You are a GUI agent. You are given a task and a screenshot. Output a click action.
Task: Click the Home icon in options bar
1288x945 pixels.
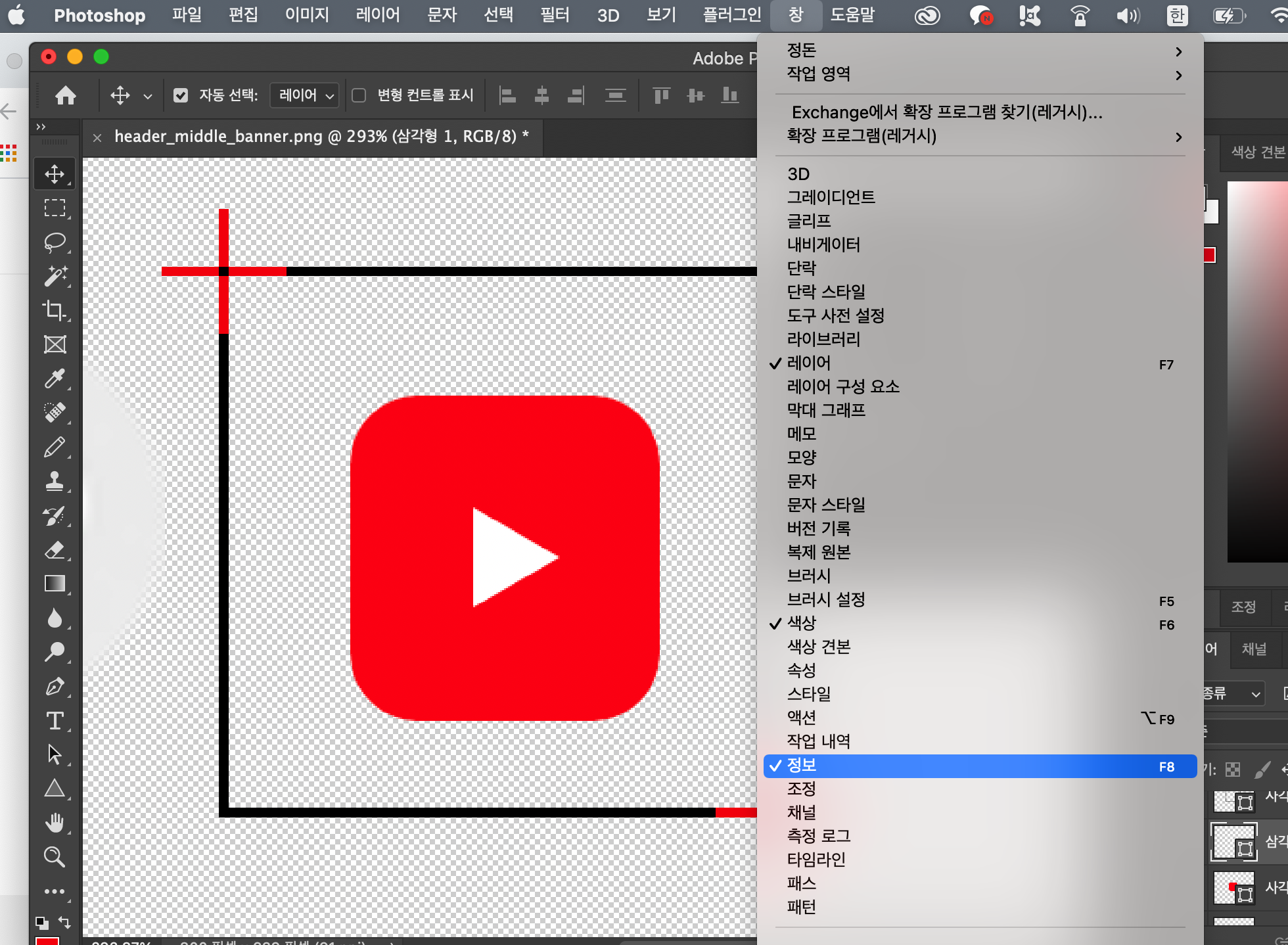point(65,96)
